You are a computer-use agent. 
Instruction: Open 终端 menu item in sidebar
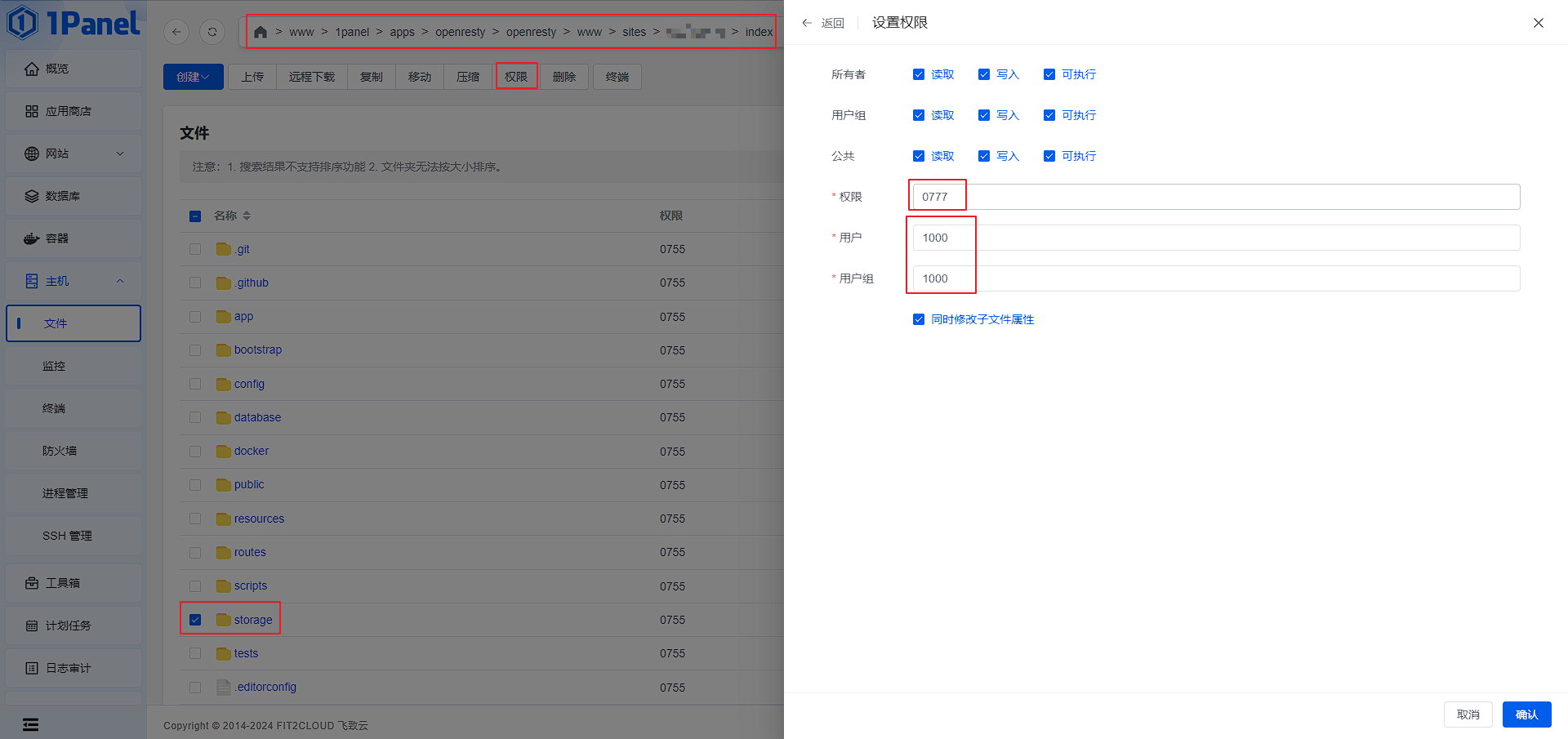73,408
